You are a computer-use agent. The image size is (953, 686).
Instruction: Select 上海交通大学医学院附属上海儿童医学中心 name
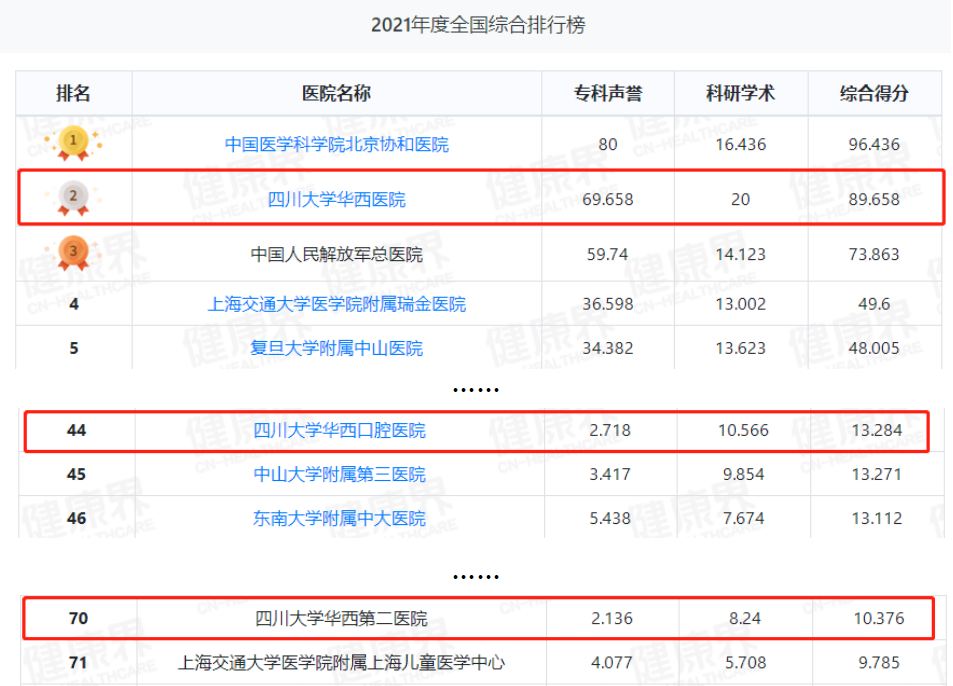click(341, 662)
